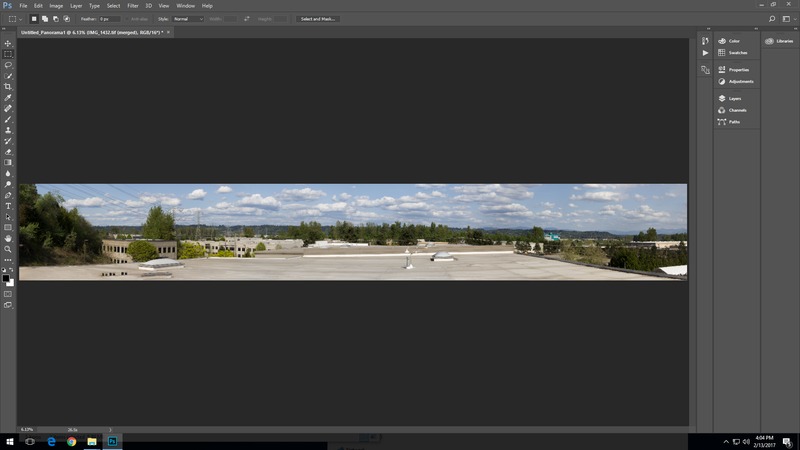Select the Lasso tool
Screen dimensions: 800x450
click(x=8, y=65)
